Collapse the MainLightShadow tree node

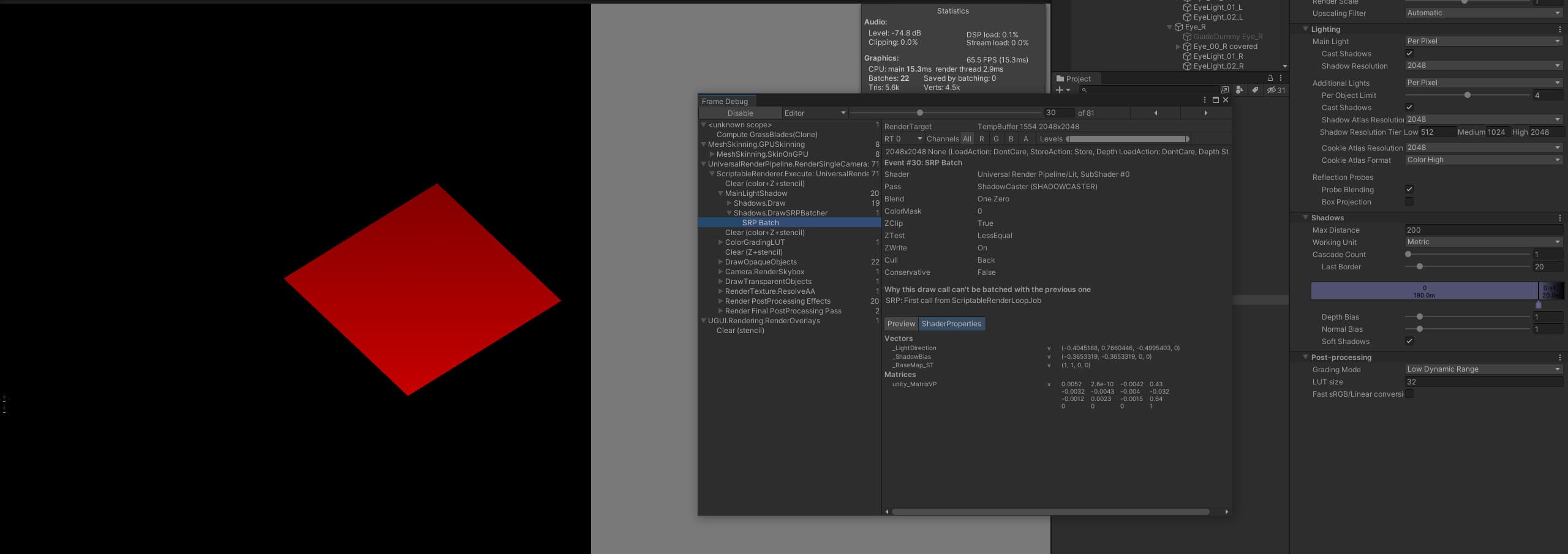click(x=721, y=193)
